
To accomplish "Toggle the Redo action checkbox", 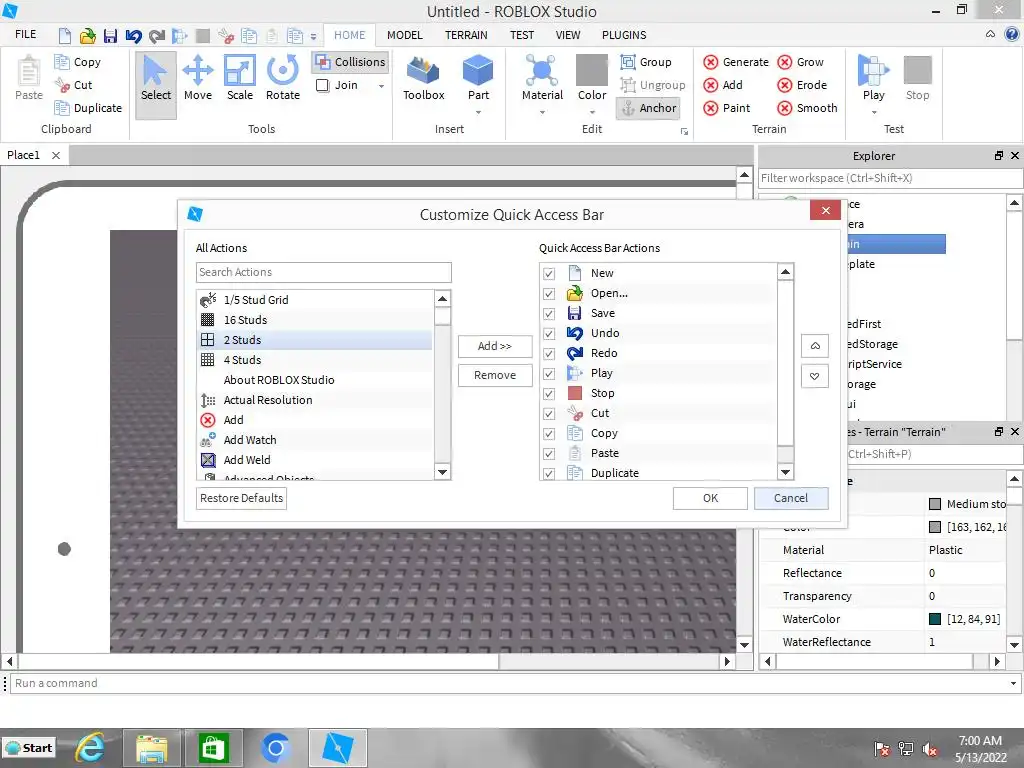I will 549,354.
